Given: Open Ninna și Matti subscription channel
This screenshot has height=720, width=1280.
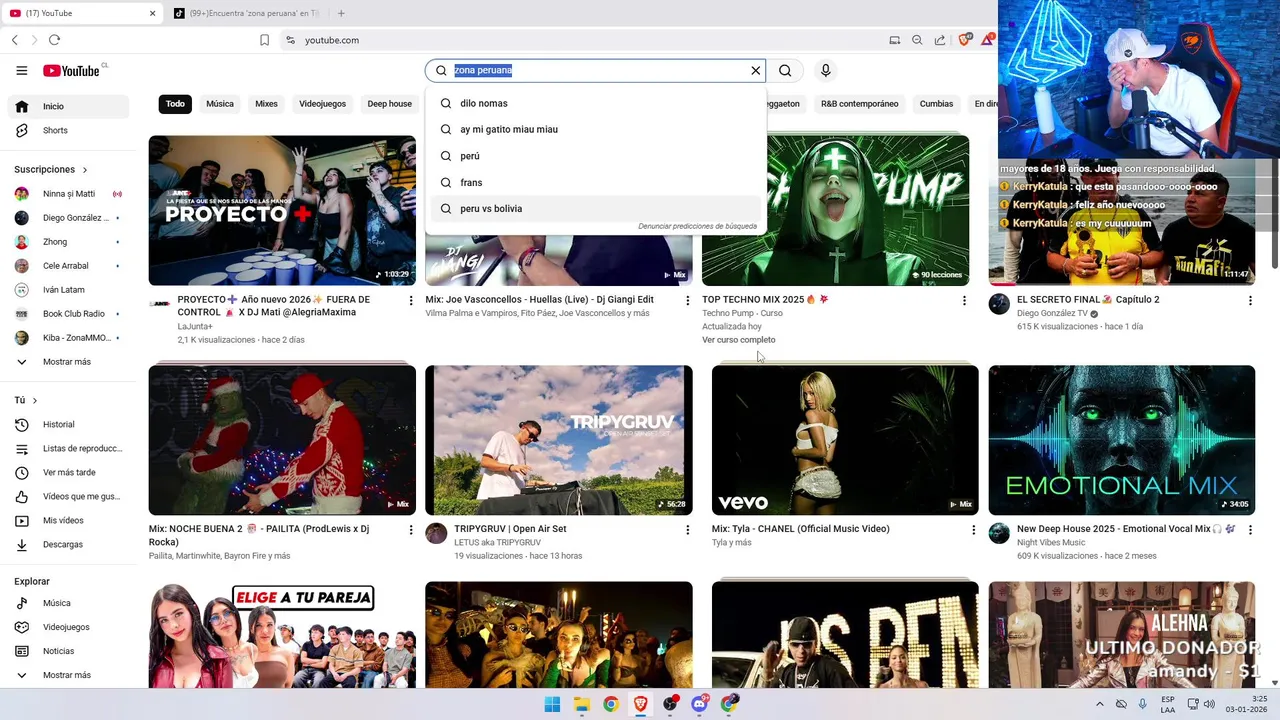Looking at the screenshot, I should click(x=68, y=194).
